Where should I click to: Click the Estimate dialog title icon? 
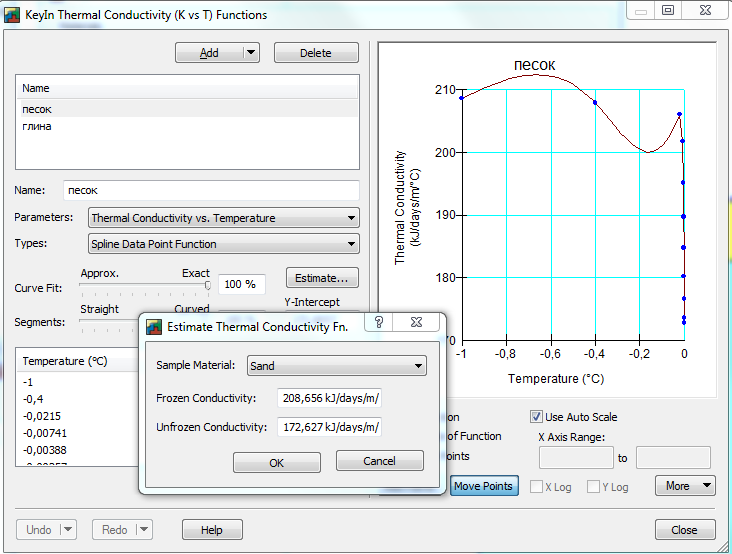click(x=154, y=327)
